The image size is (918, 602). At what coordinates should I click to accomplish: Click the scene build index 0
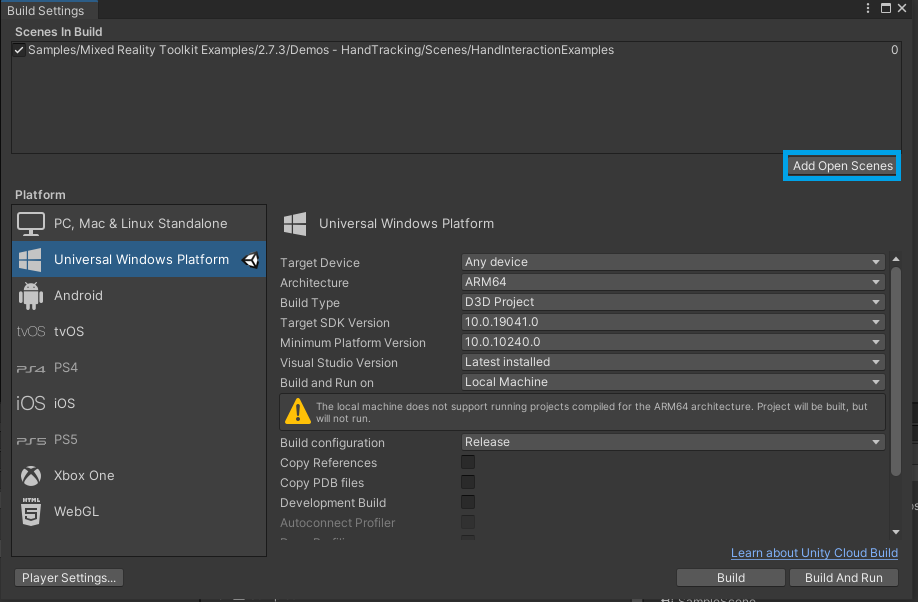[x=895, y=50]
